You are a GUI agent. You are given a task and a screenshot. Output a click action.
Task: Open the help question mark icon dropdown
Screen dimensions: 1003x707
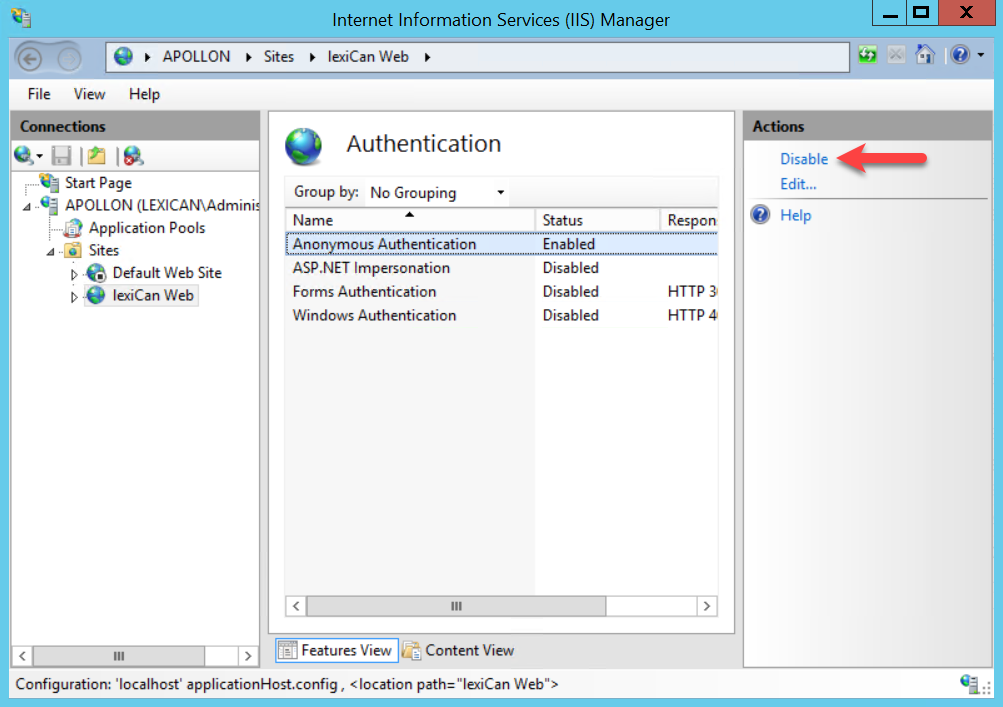point(967,56)
